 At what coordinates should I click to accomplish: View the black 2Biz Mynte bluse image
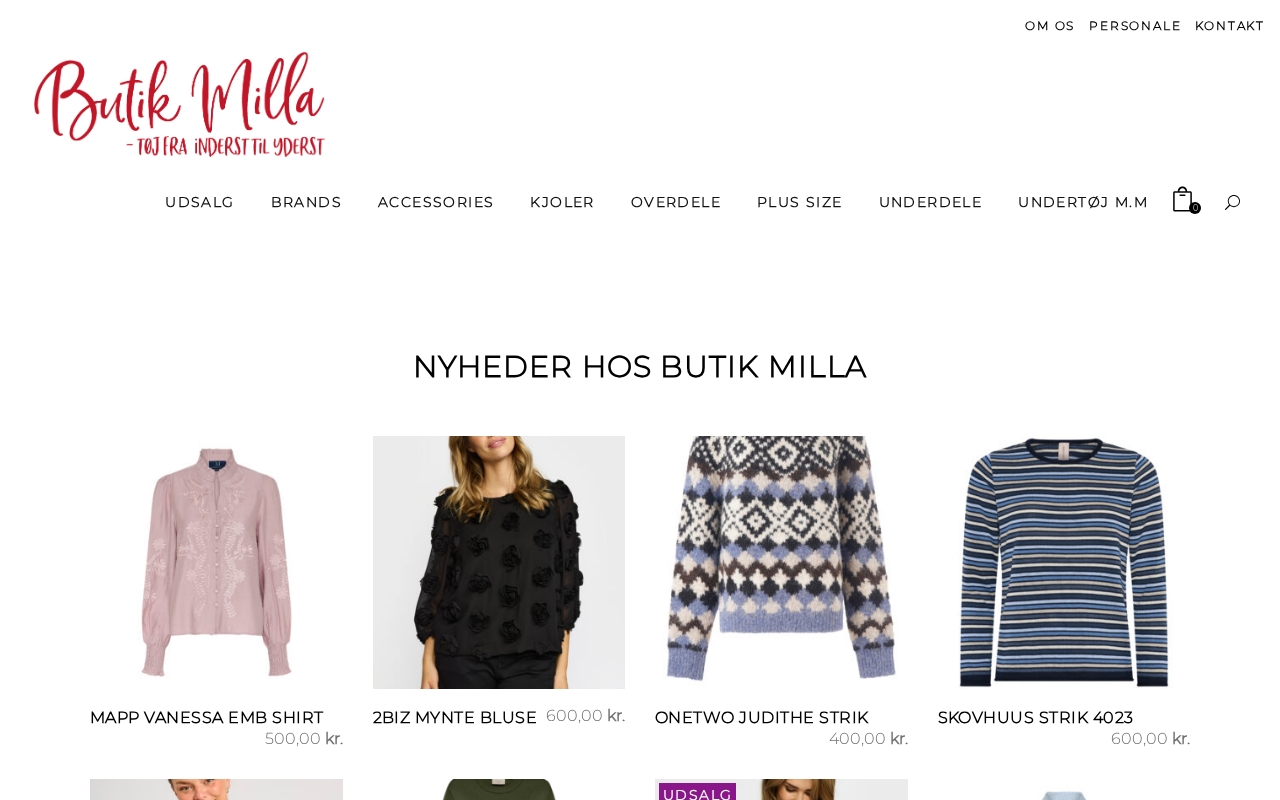(499, 562)
